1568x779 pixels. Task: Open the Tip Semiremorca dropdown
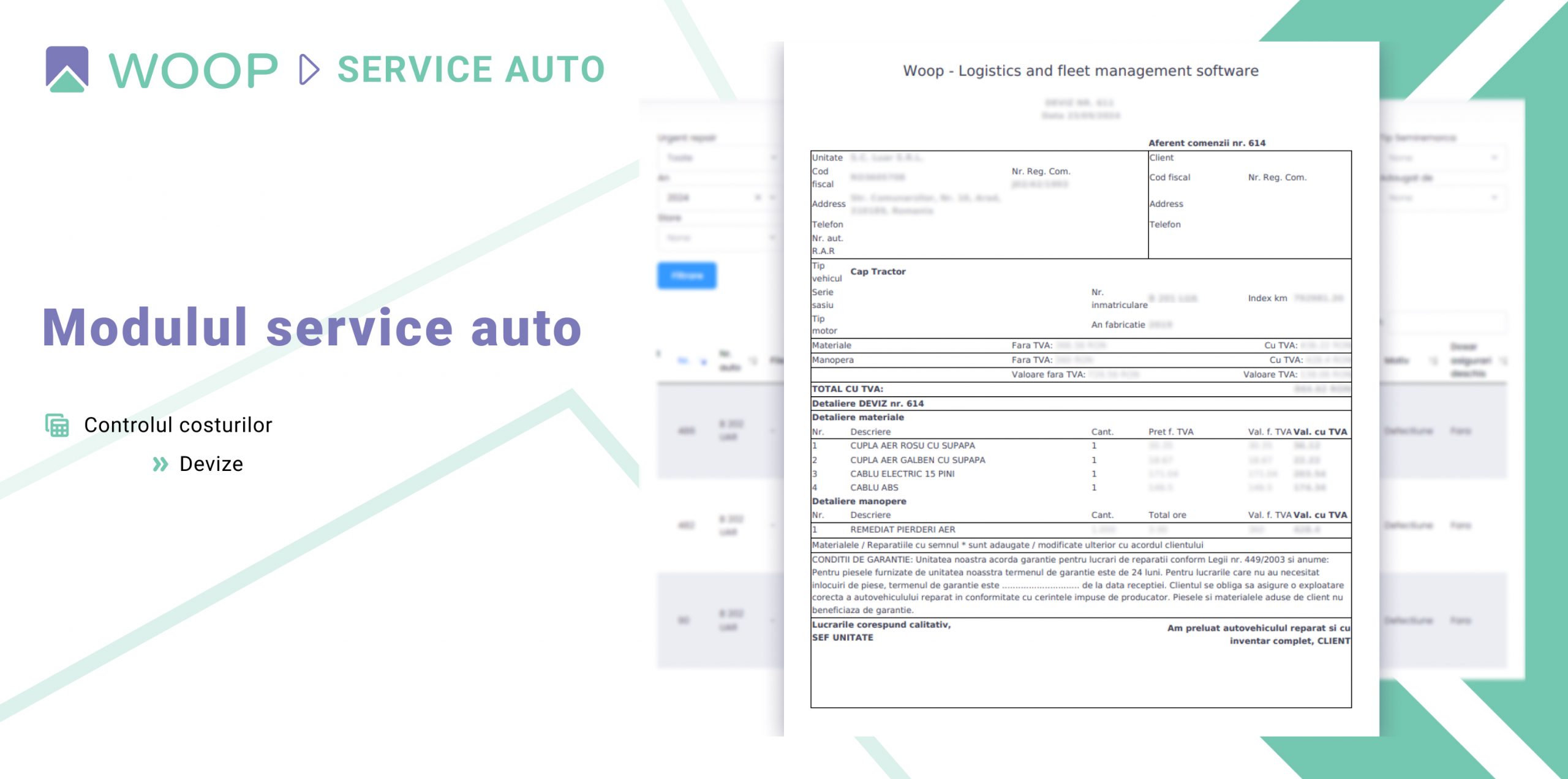[1443, 157]
